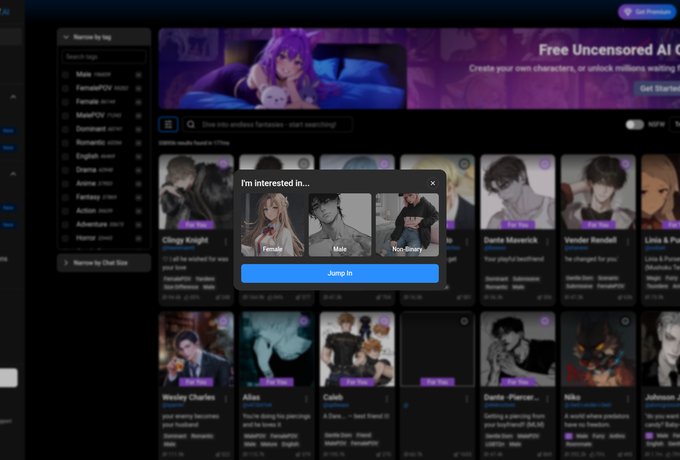This screenshot has height=460, width=680.
Task: Focus the Search tags input field
Action: coord(103,57)
